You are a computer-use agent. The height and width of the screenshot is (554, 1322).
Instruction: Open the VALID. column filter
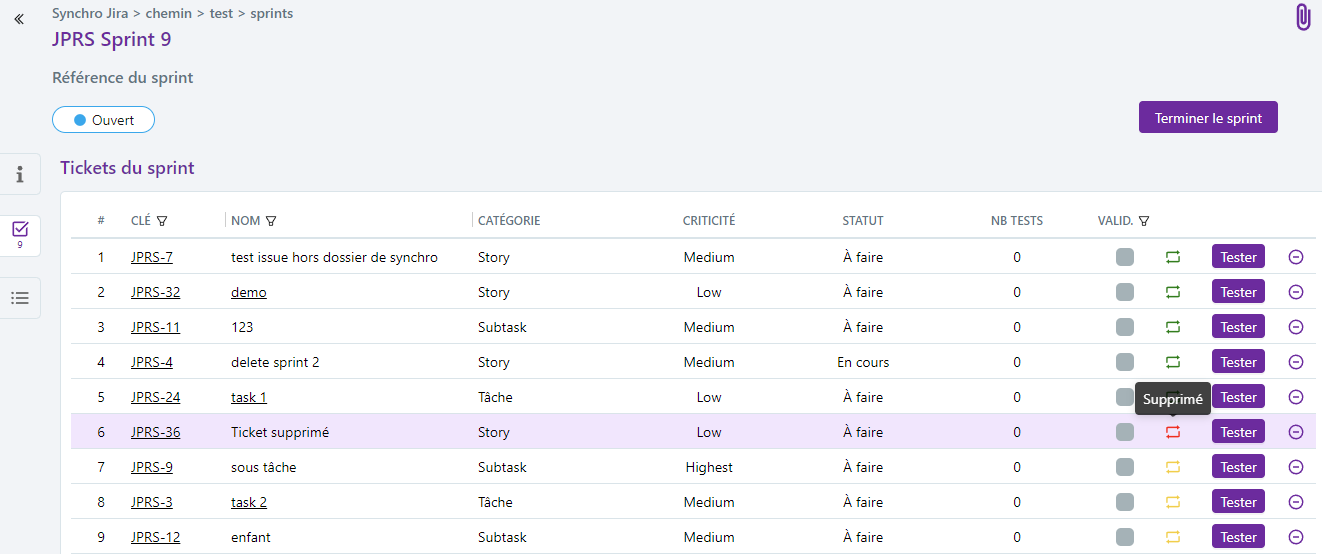(x=1144, y=221)
